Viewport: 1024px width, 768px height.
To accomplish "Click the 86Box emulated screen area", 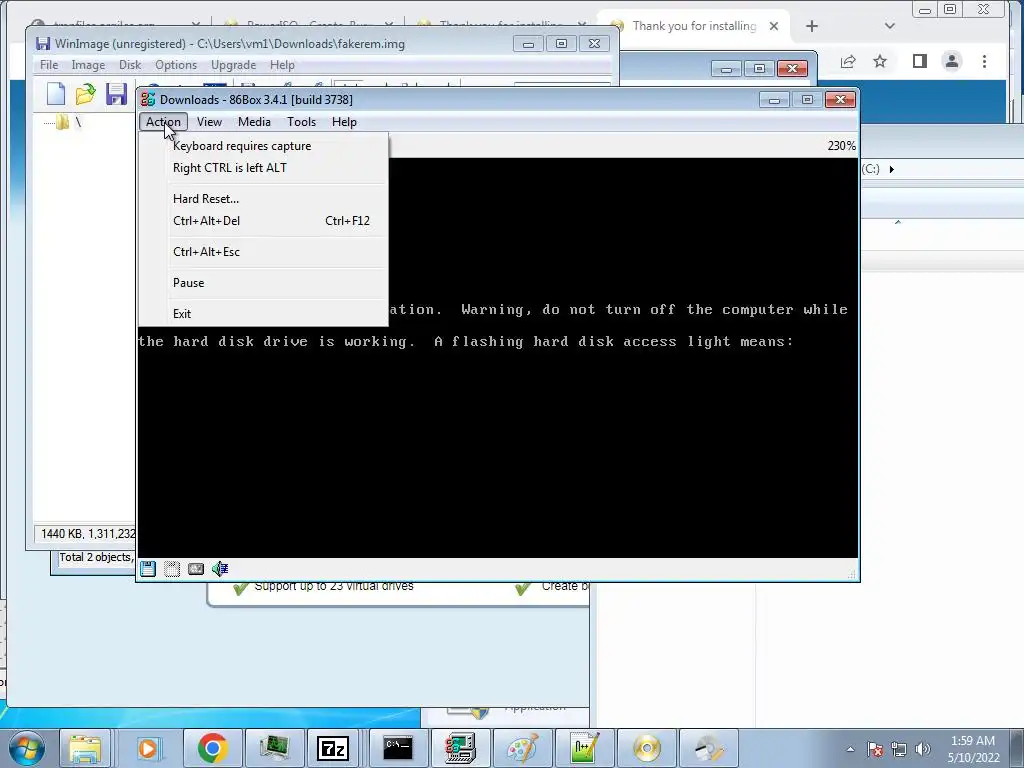I will point(498,358).
